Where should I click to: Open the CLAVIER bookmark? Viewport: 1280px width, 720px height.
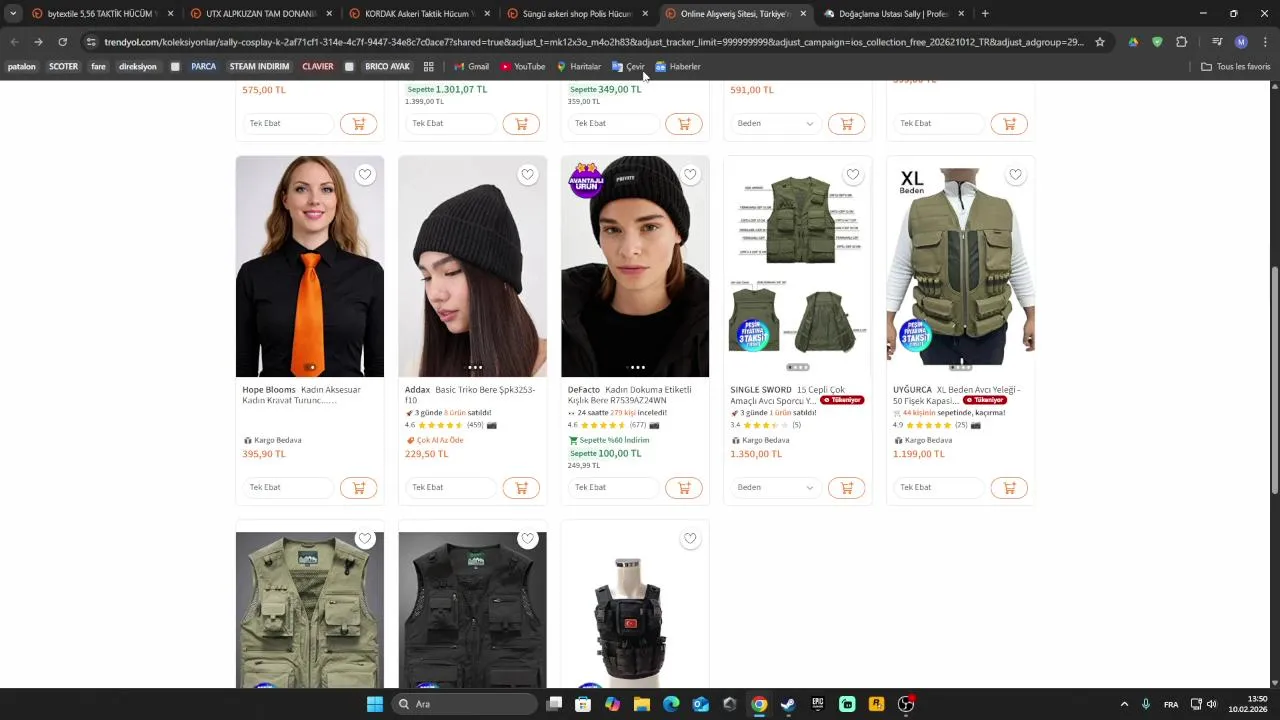(318, 67)
